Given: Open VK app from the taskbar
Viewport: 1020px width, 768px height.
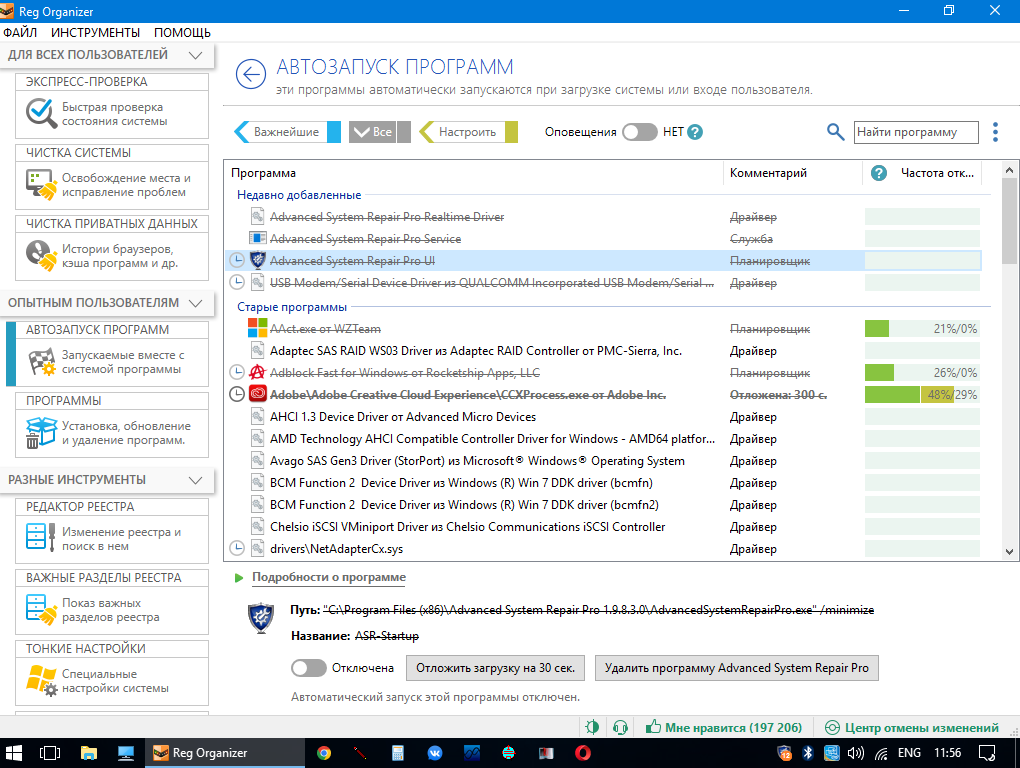Looking at the screenshot, I should coord(435,753).
